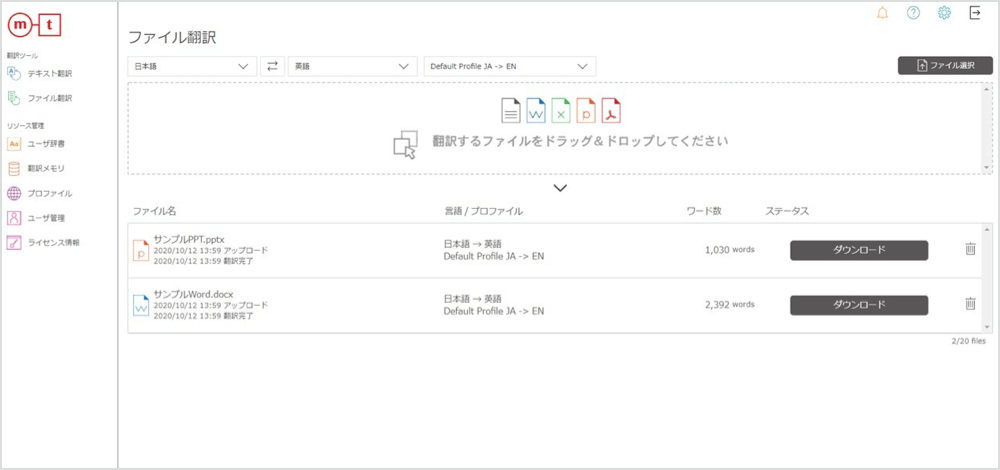The width and height of the screenshot is (1000, 470).
Task: Download translated サンプルPPT.pptx
Action: coord(859,250)
